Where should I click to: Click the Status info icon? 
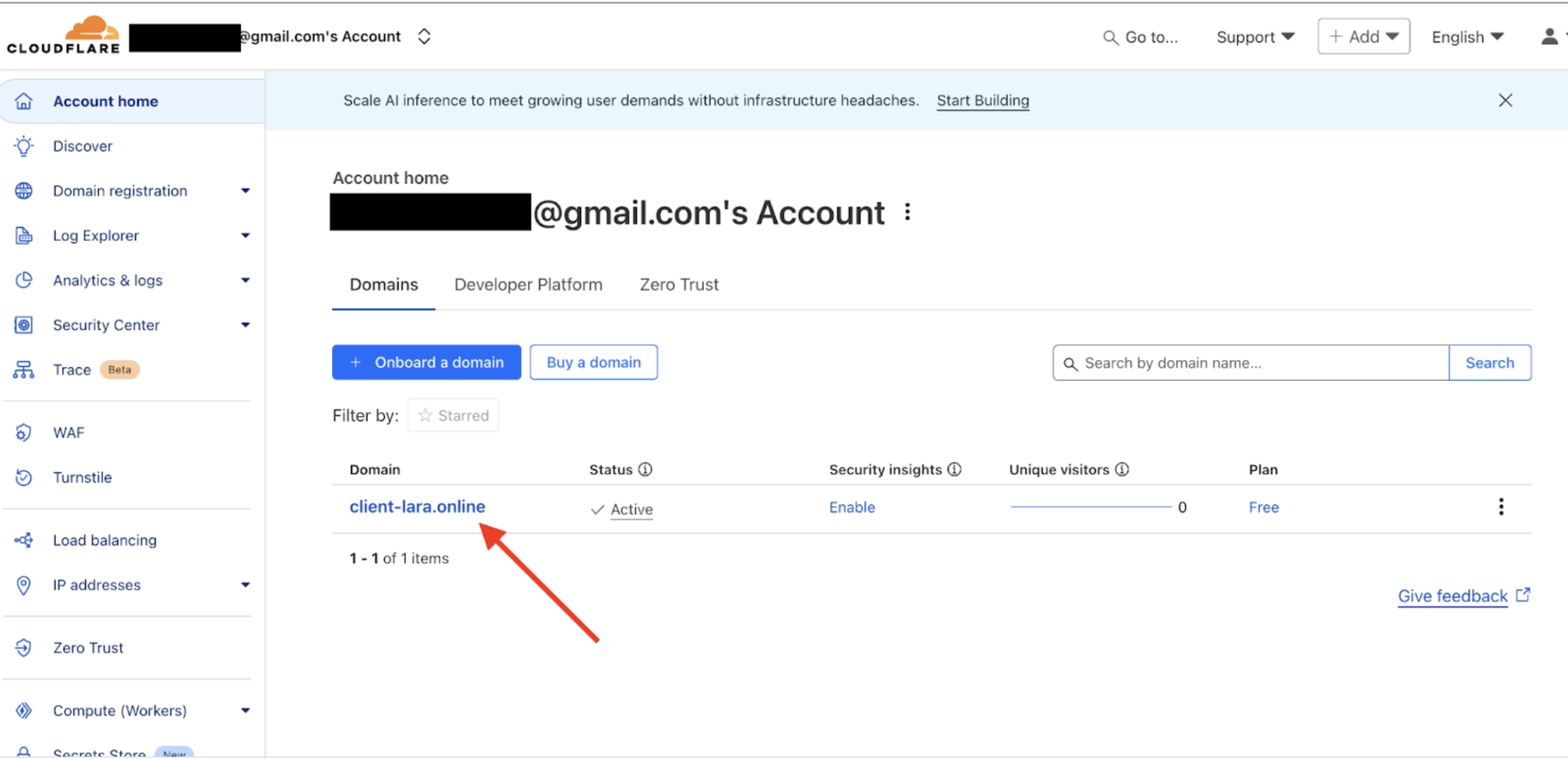click(x=645, y=469)
